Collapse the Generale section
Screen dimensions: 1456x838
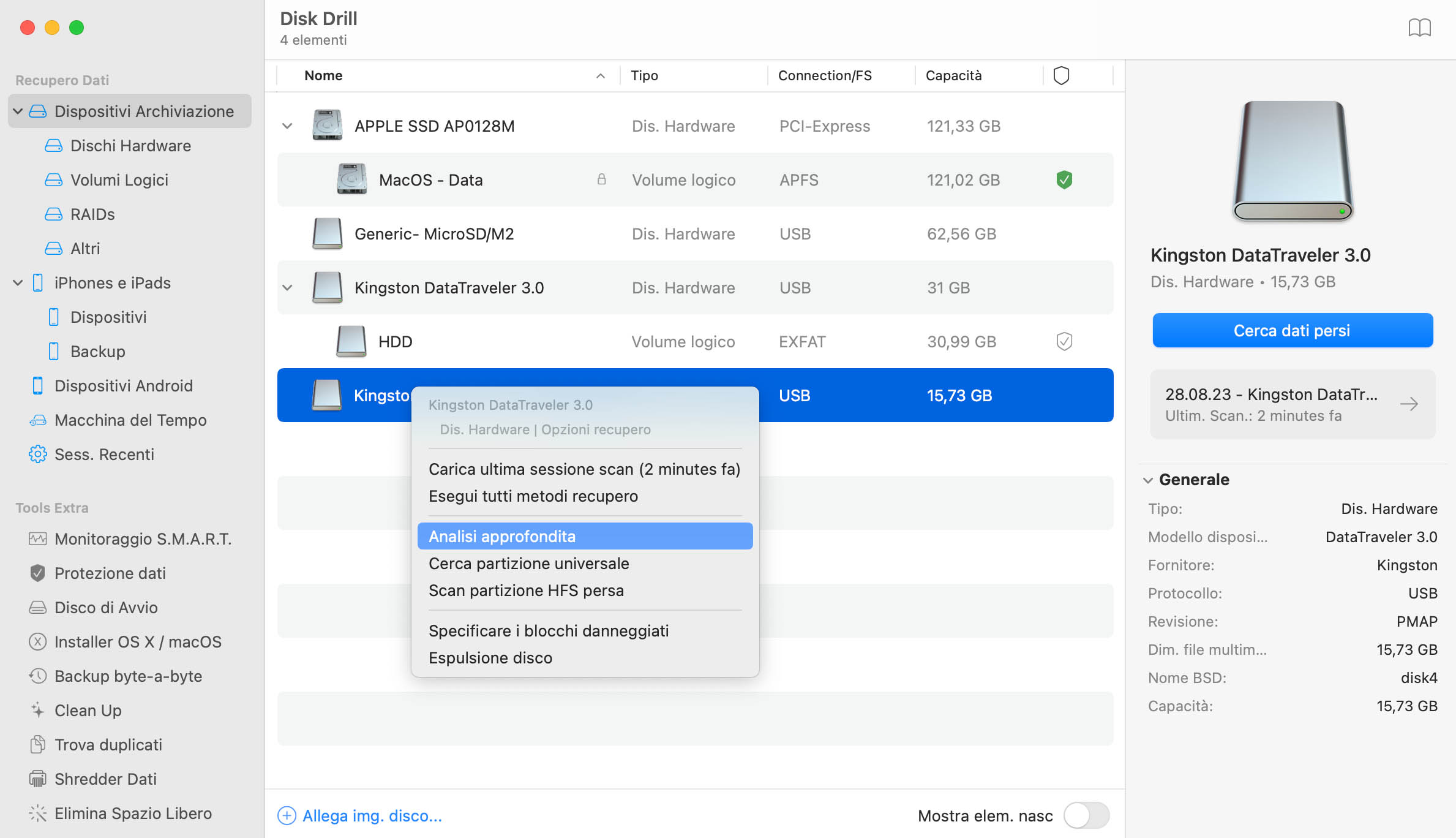(x=1148, y=480)
